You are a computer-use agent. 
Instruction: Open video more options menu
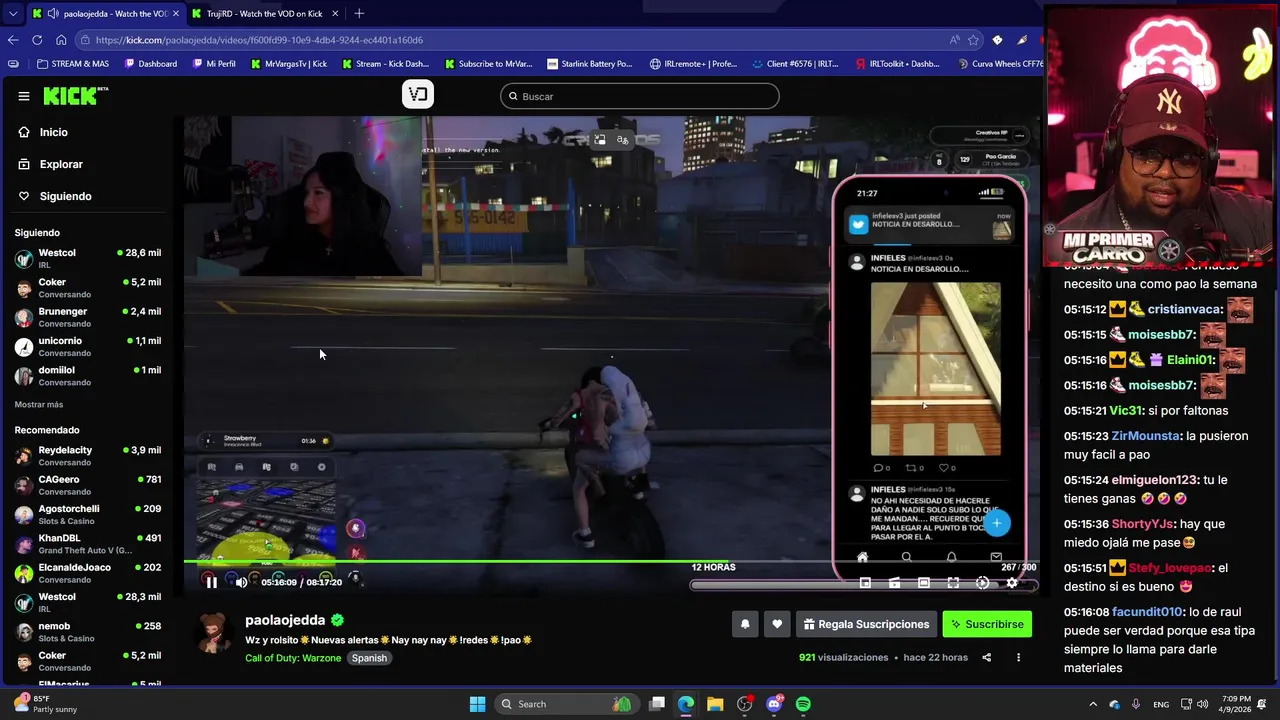(x=1018, y=657)
